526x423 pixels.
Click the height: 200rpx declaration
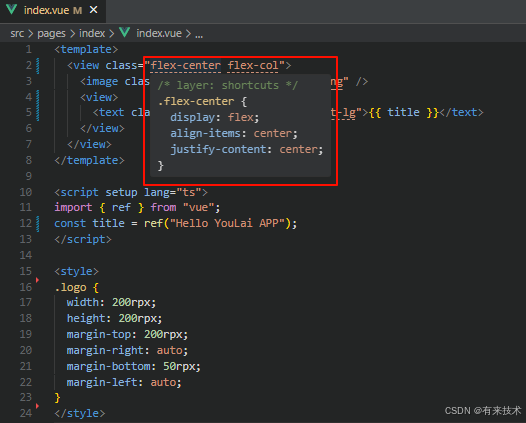[x=114, y=318]
